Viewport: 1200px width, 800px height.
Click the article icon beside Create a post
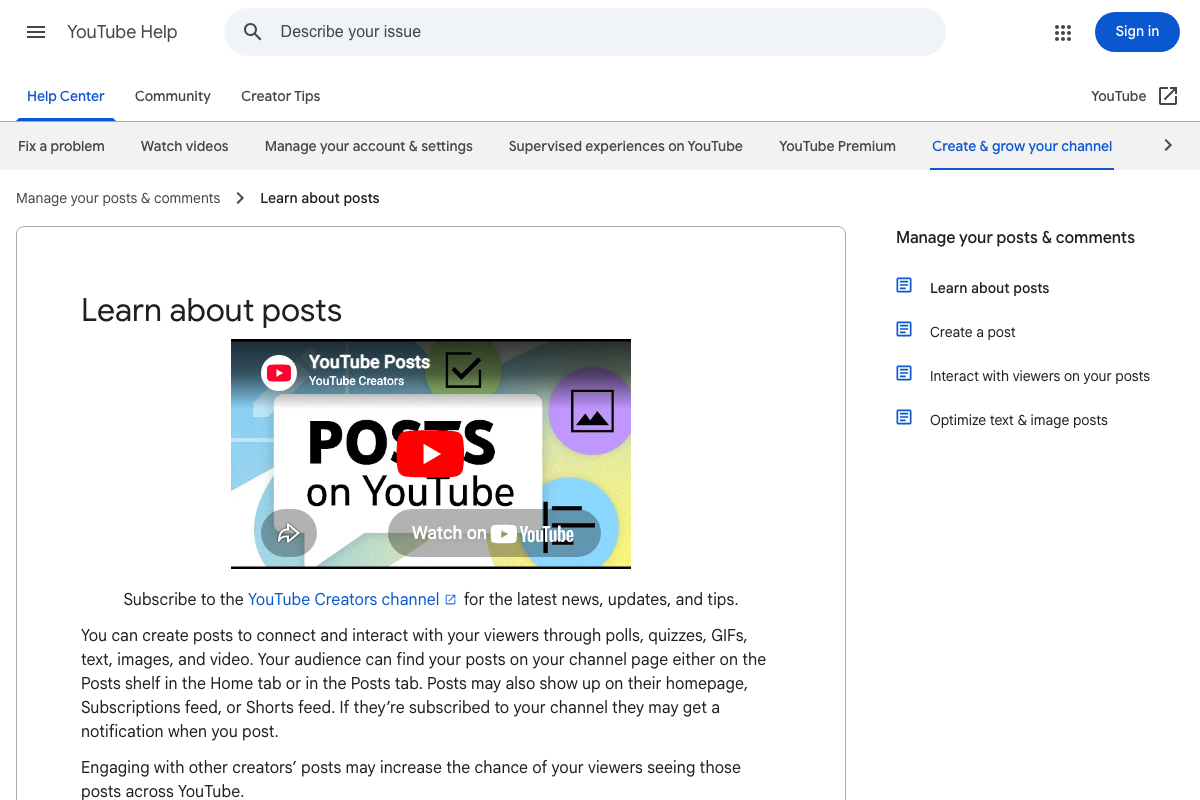[x=904, y=330]
